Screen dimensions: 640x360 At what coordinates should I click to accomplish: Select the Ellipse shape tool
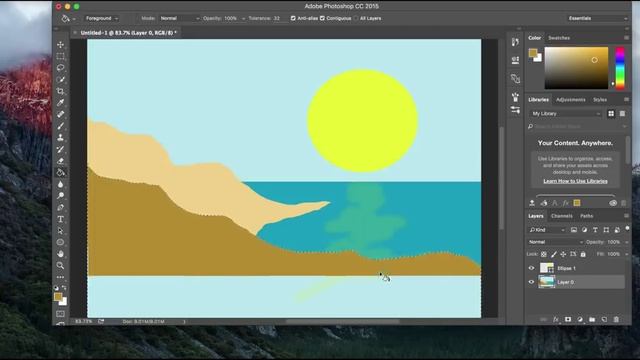[60, 242]
